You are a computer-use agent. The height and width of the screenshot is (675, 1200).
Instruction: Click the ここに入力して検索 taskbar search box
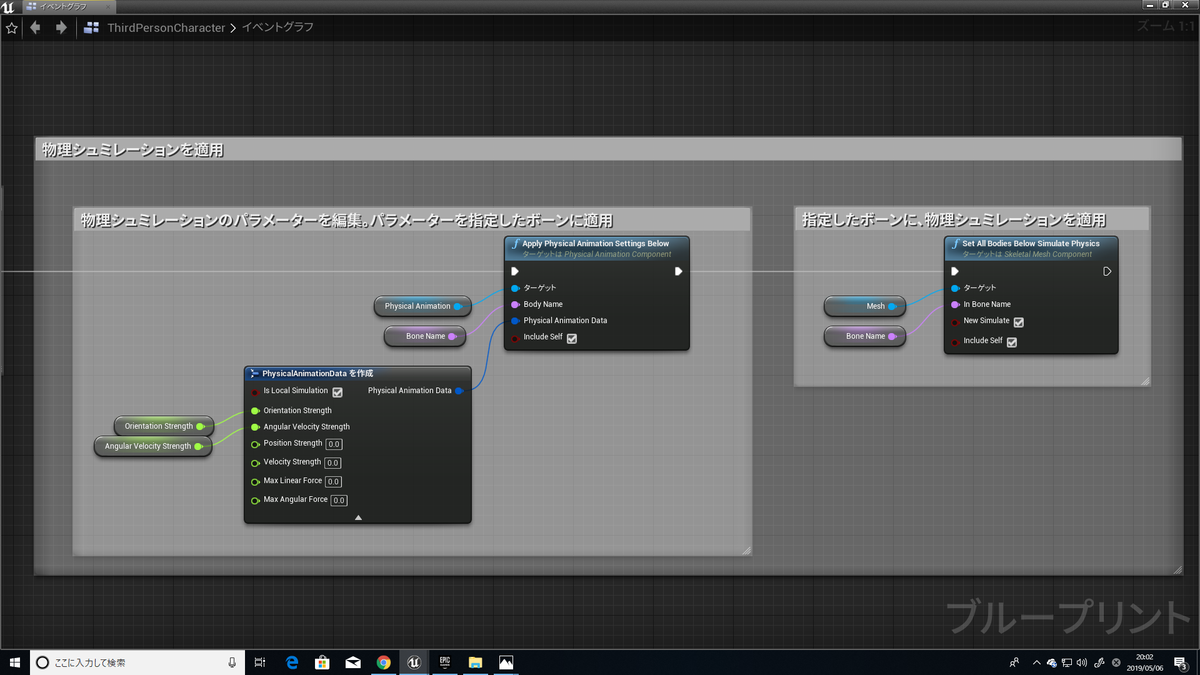[138, 662]
